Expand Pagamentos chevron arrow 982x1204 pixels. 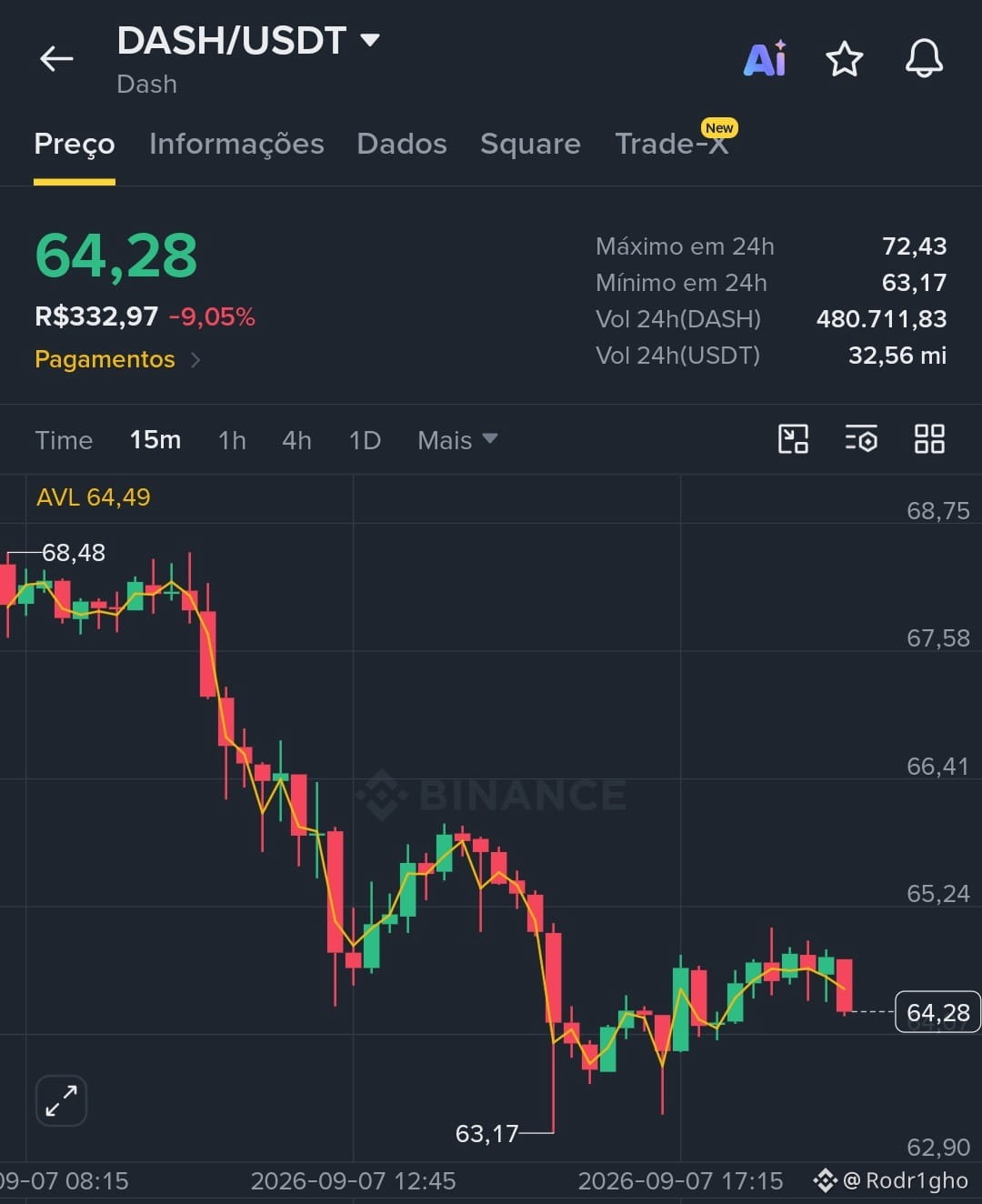195,360
